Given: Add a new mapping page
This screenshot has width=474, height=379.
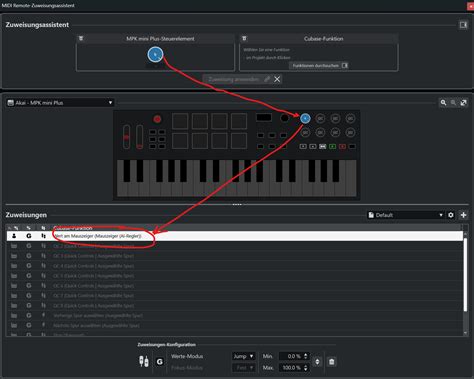Looking at the screenshot, I should click(463, 215).
